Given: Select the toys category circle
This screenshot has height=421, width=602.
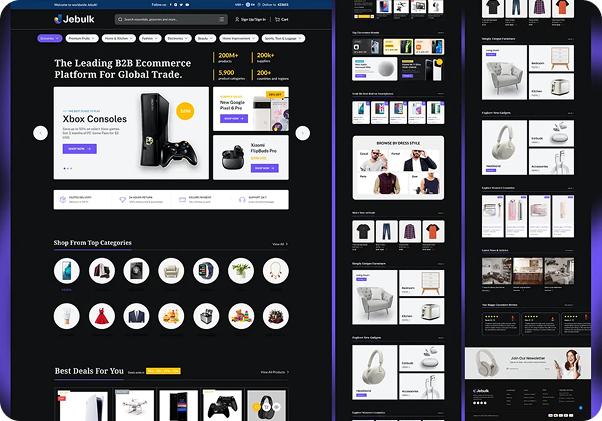Looking at the screenshot, I should 241,316.
